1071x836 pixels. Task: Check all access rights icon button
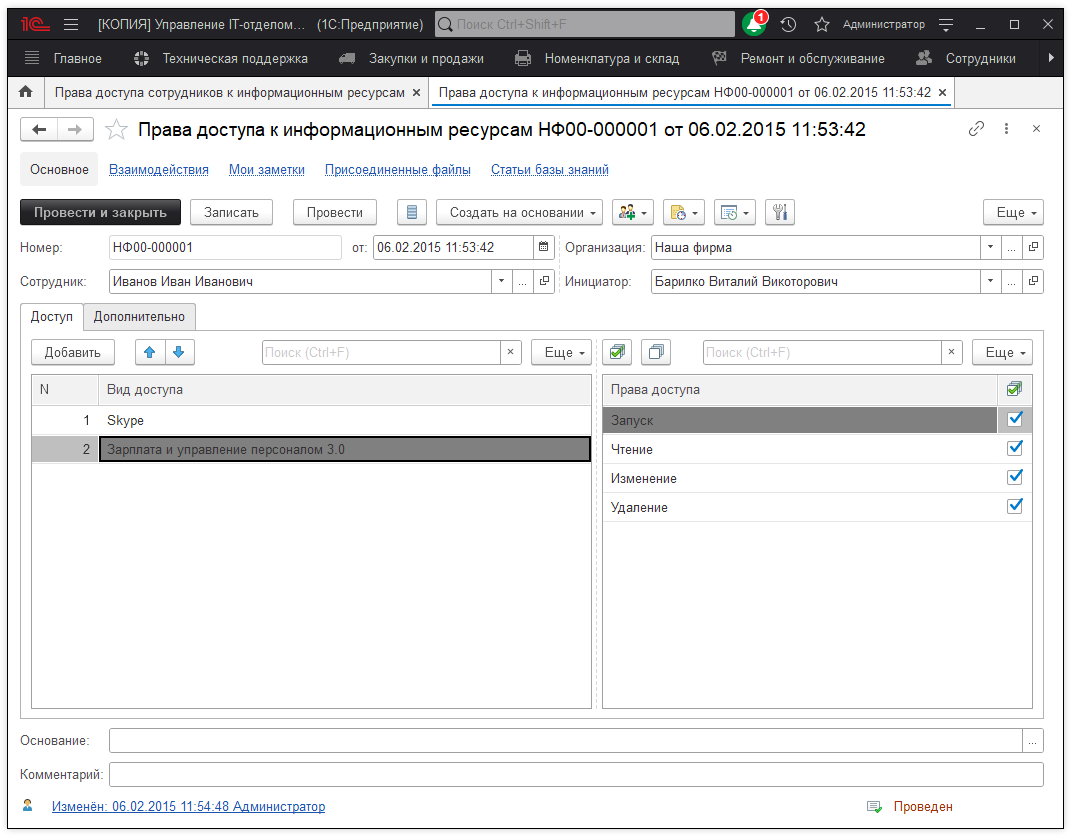coord(617,352)
